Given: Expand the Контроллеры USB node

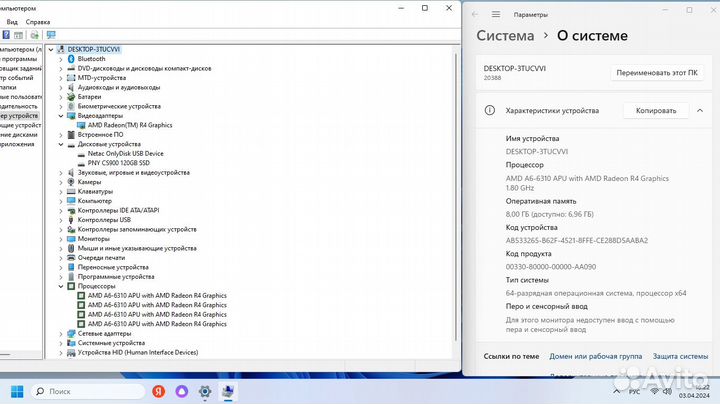Looking at the screenshot, I should (61, 220).
